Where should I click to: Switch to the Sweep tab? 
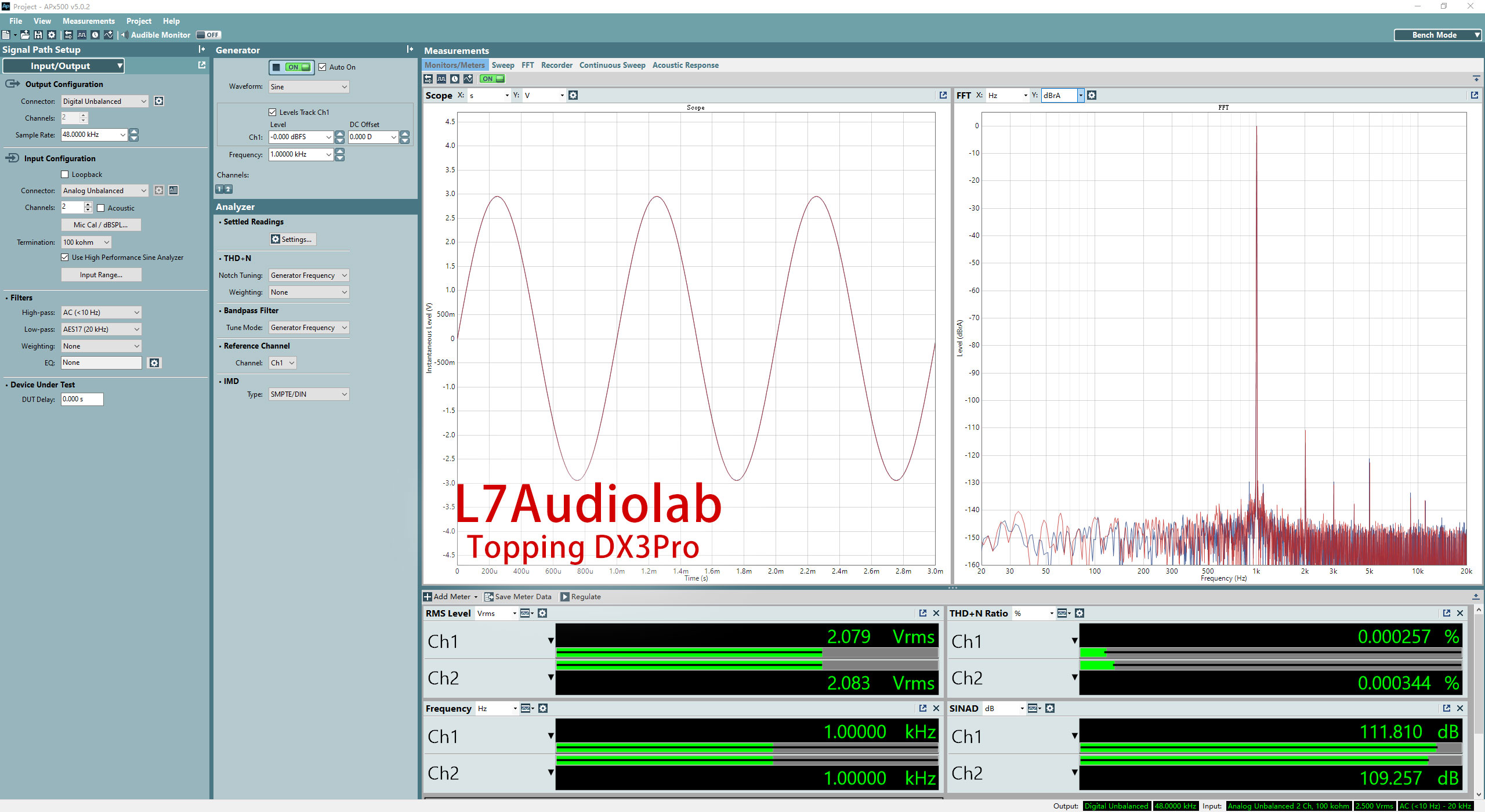click(503, 65)
